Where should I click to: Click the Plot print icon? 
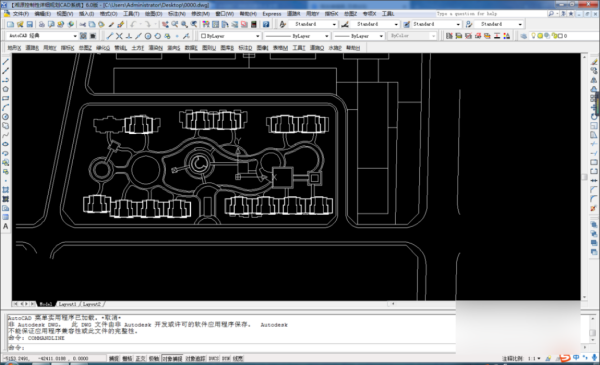[x=42, y=24]
